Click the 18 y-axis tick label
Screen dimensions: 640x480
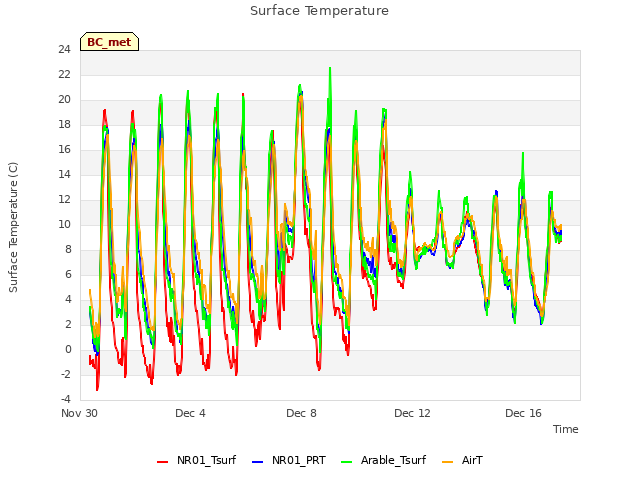(x=64, y=124)
